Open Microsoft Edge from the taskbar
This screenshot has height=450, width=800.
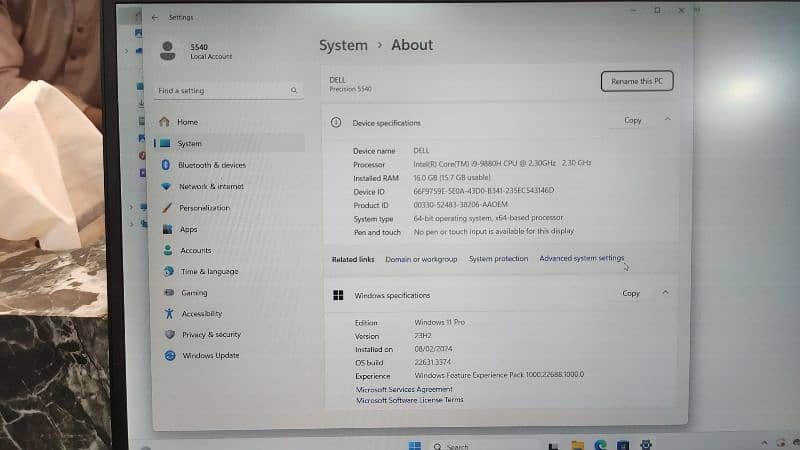602,445
